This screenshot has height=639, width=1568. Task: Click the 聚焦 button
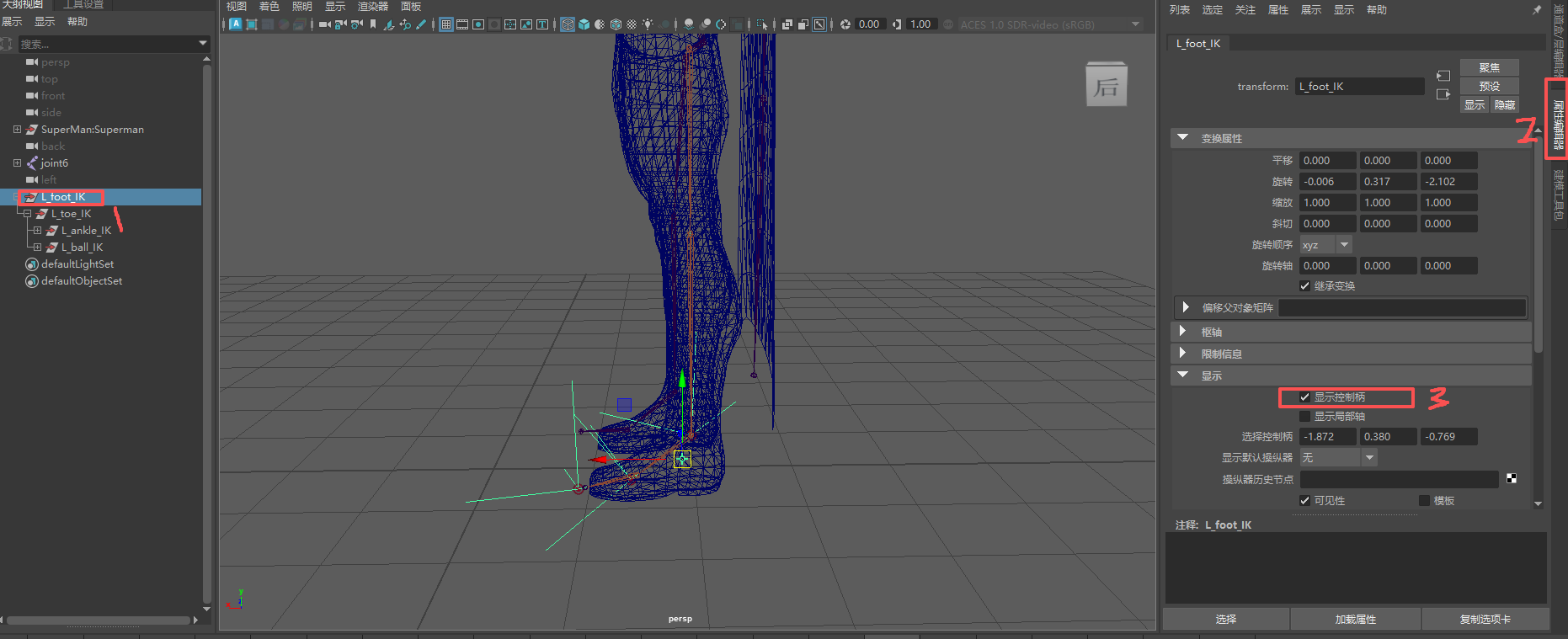(1489, 67)
